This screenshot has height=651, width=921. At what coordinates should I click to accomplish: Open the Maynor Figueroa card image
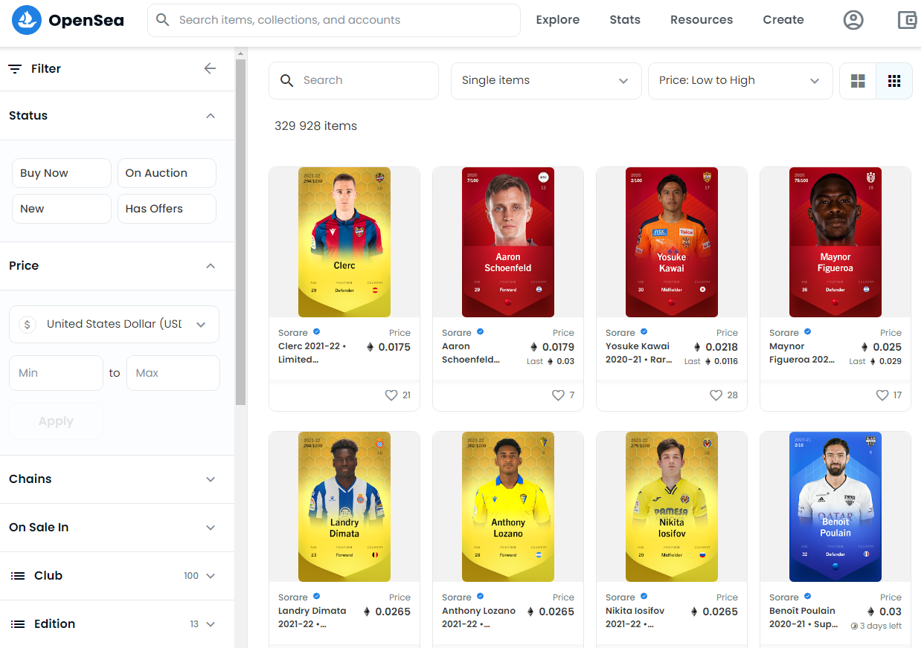835,242
